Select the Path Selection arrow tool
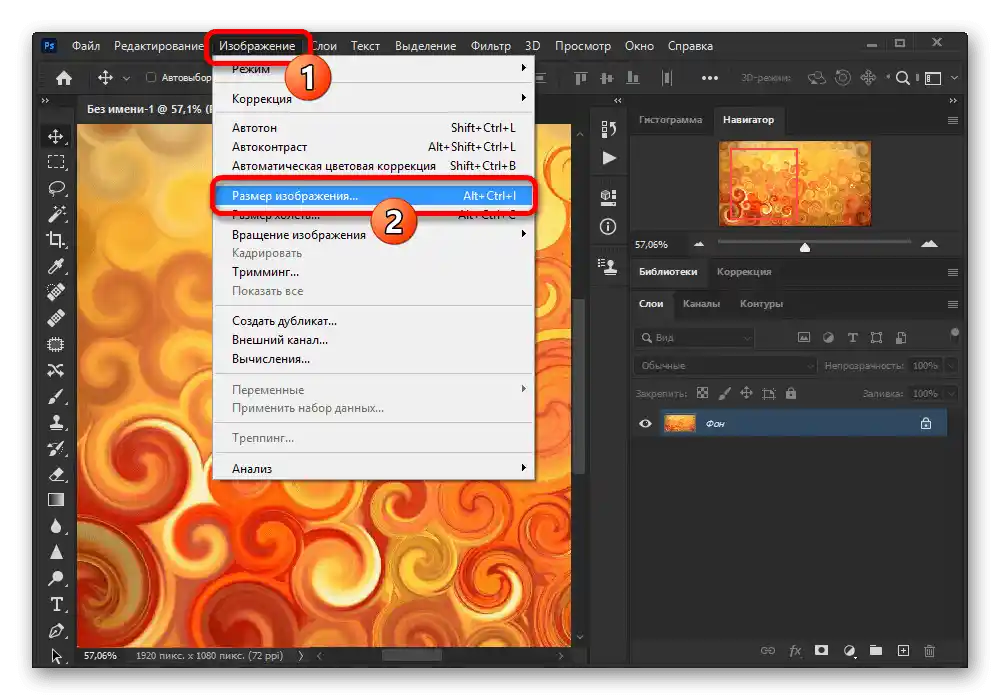 (55, 655)
